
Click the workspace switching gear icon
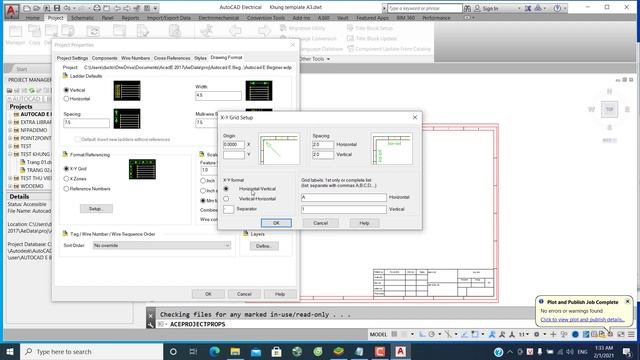(536, 334)
